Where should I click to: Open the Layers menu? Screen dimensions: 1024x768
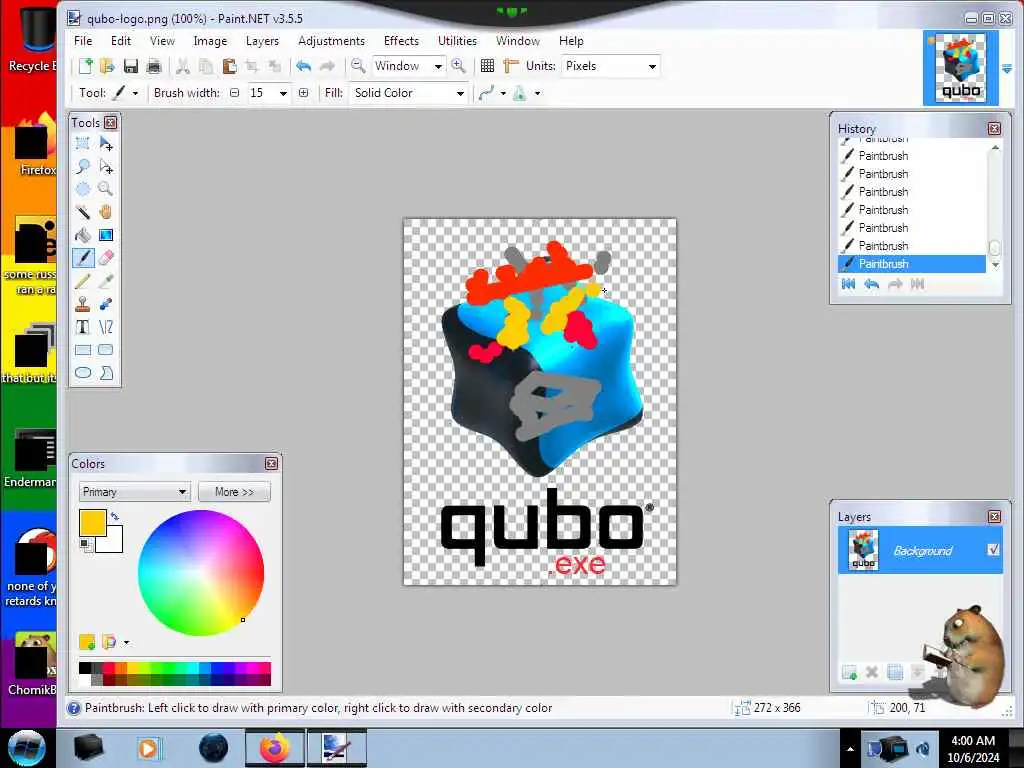(262, 40)
